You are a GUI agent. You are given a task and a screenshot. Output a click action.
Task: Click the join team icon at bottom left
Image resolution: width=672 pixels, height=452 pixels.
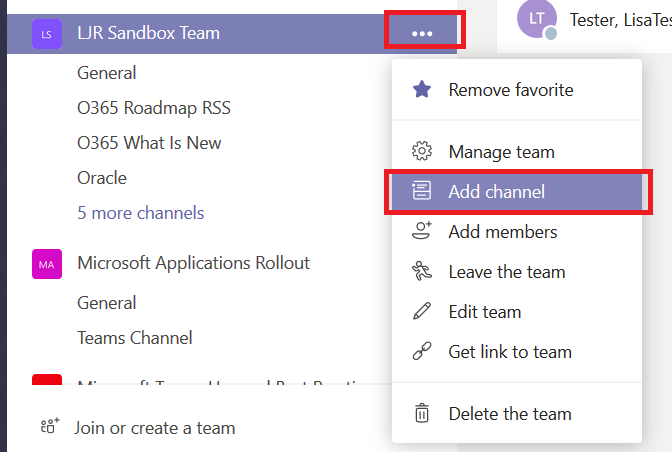coord(50,426)
